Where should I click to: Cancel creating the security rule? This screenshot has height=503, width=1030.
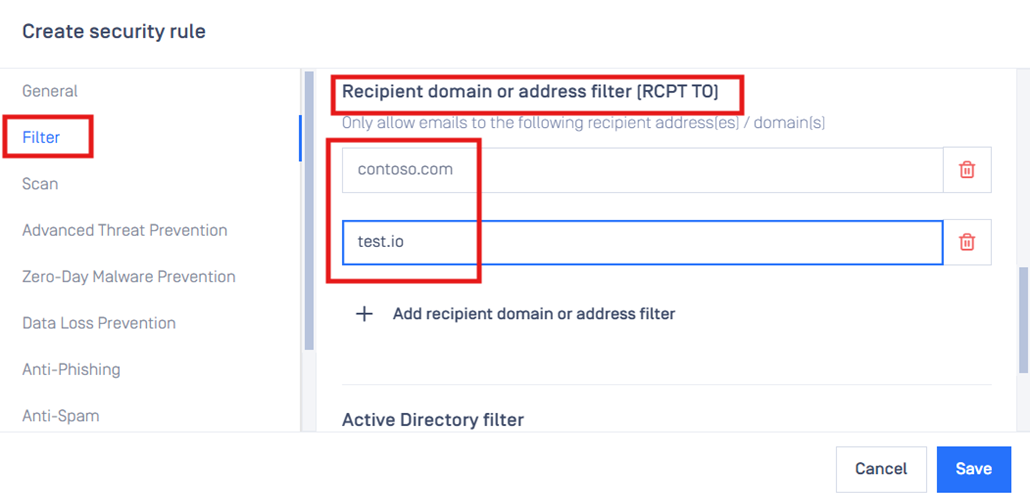(x=881, y=469)
